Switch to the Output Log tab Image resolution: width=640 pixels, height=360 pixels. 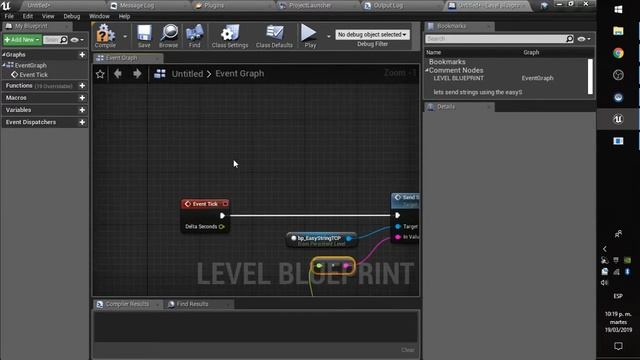click(x=388, y=5)
